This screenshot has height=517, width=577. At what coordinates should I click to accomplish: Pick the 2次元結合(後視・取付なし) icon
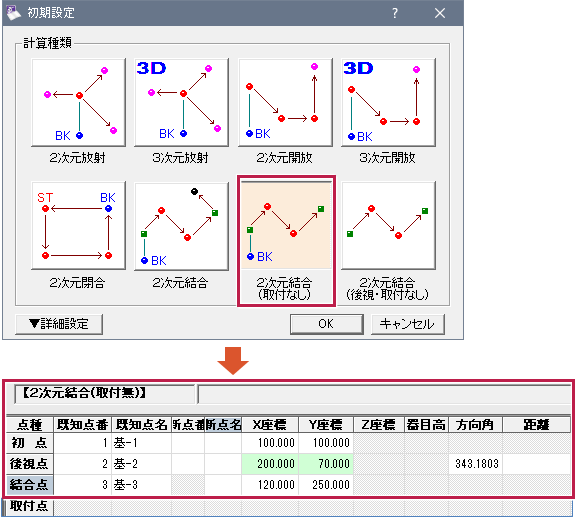tap(389, 226)
